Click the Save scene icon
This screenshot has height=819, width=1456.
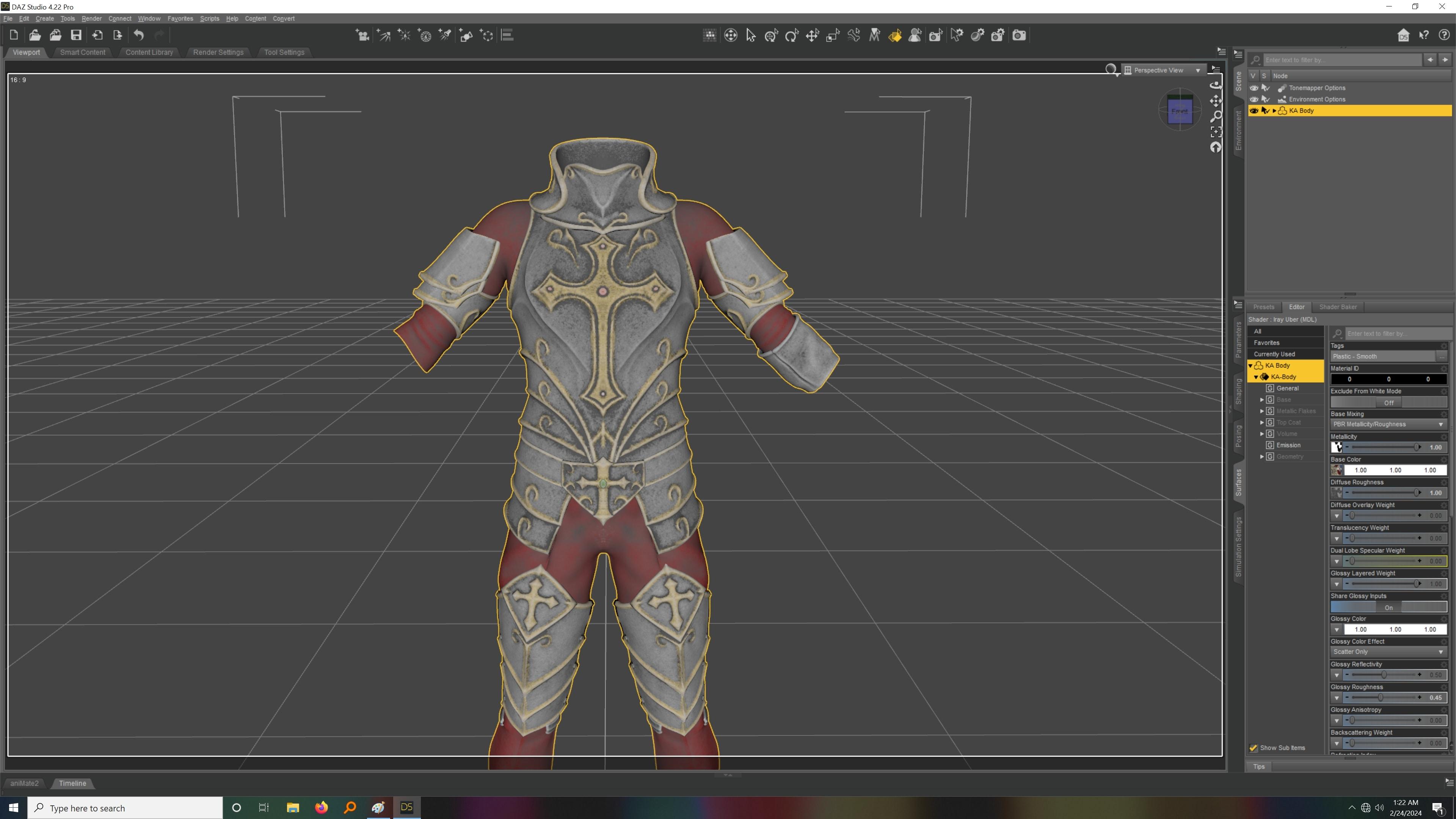pyautogui.click(x=76, y=35)
